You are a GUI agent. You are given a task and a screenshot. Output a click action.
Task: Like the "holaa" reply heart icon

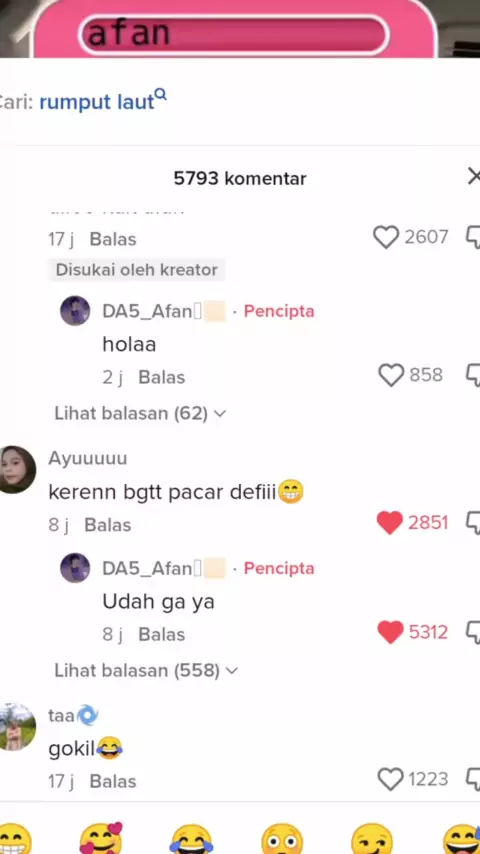391,375
